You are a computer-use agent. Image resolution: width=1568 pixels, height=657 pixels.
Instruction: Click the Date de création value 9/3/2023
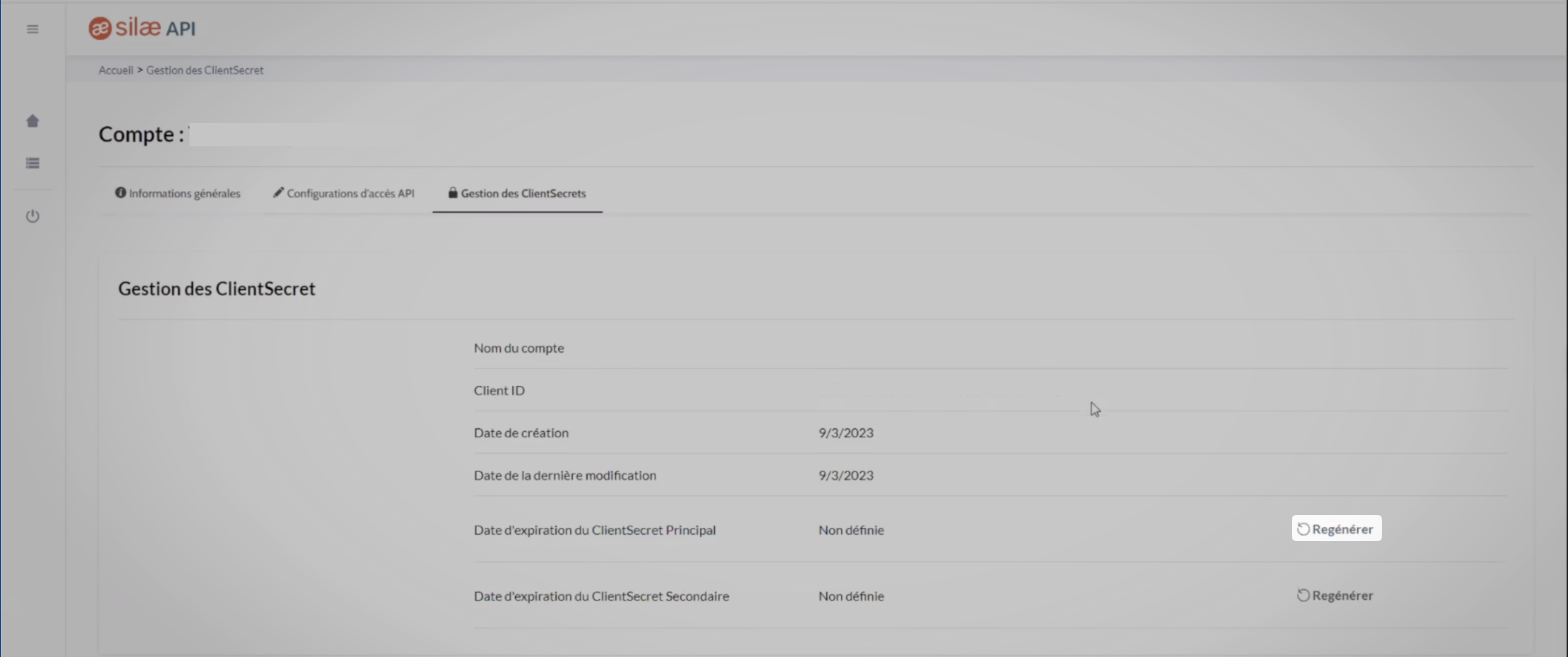pyautogui.click(x=845, y=433)
